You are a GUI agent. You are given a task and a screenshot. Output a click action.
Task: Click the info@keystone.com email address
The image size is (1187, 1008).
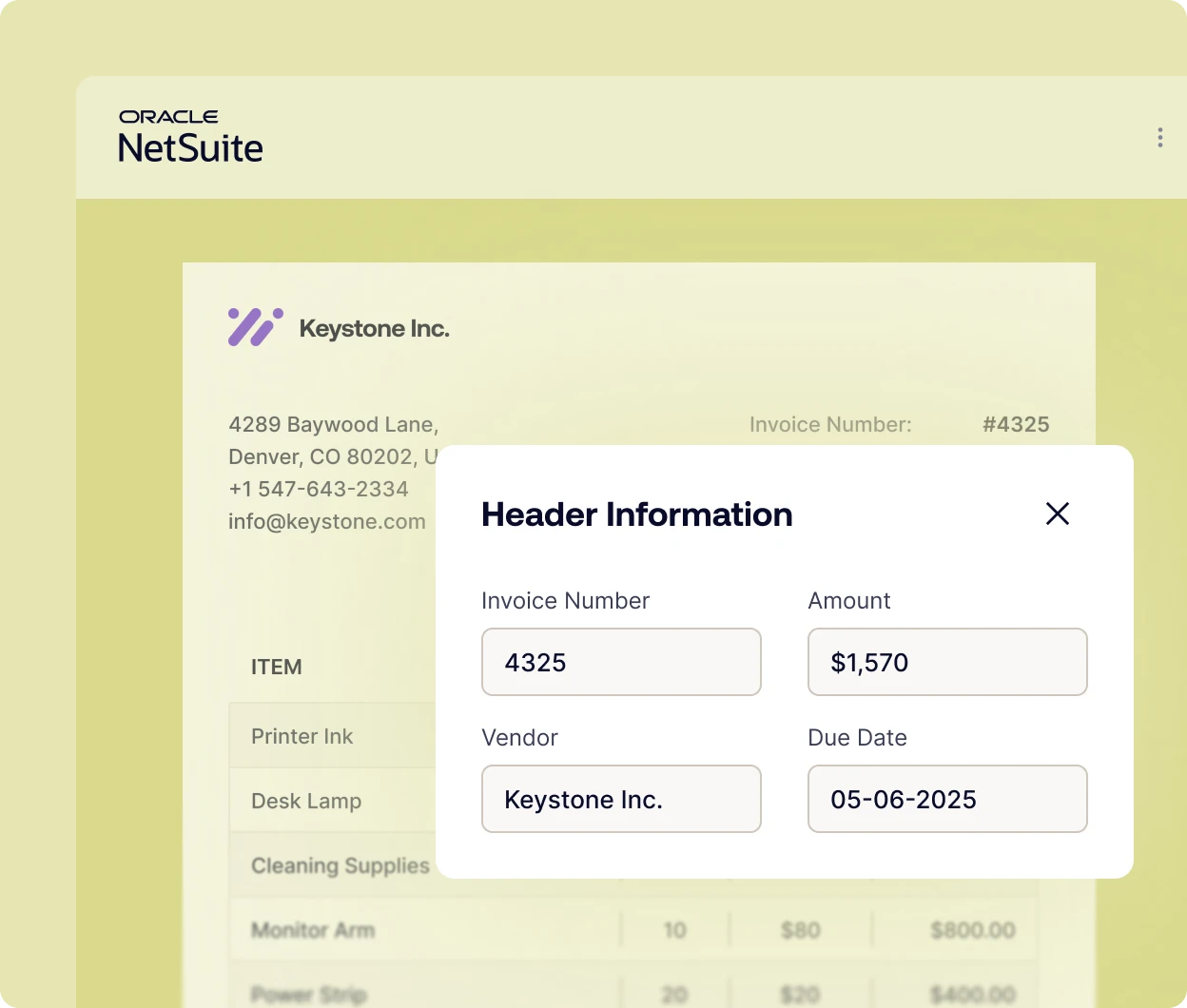click(326, 521)
